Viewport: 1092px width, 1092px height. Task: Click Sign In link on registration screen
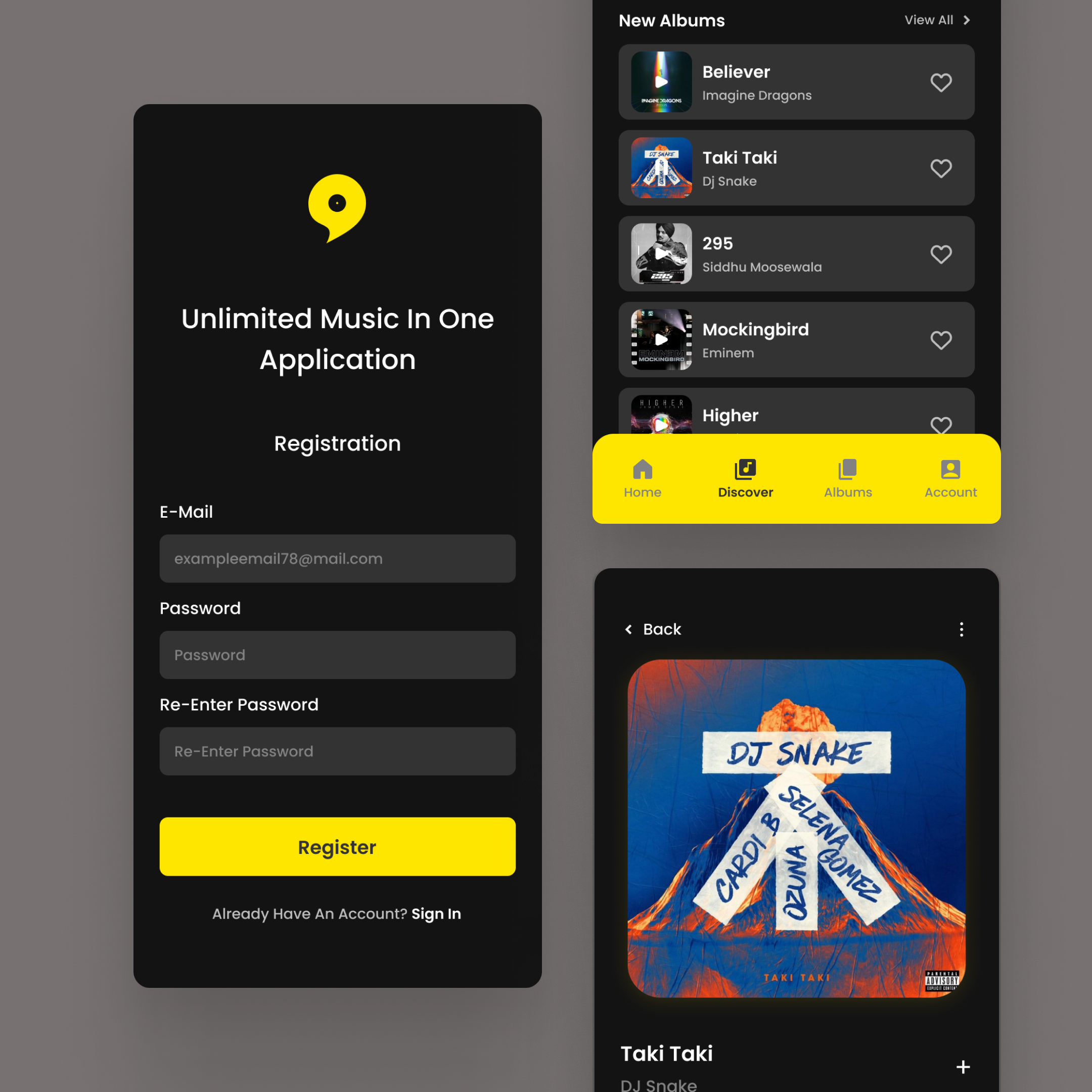coord(437,913)
